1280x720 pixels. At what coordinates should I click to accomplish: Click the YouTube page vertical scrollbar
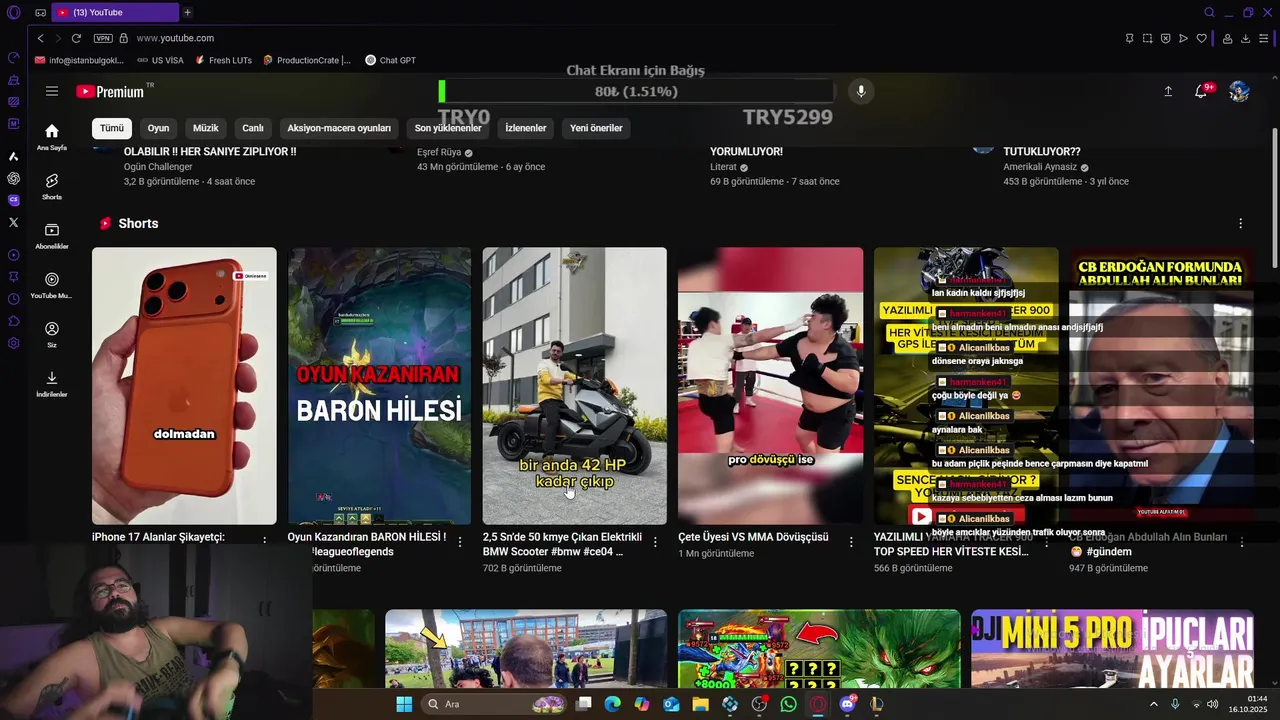click(x=1274, y=200)
